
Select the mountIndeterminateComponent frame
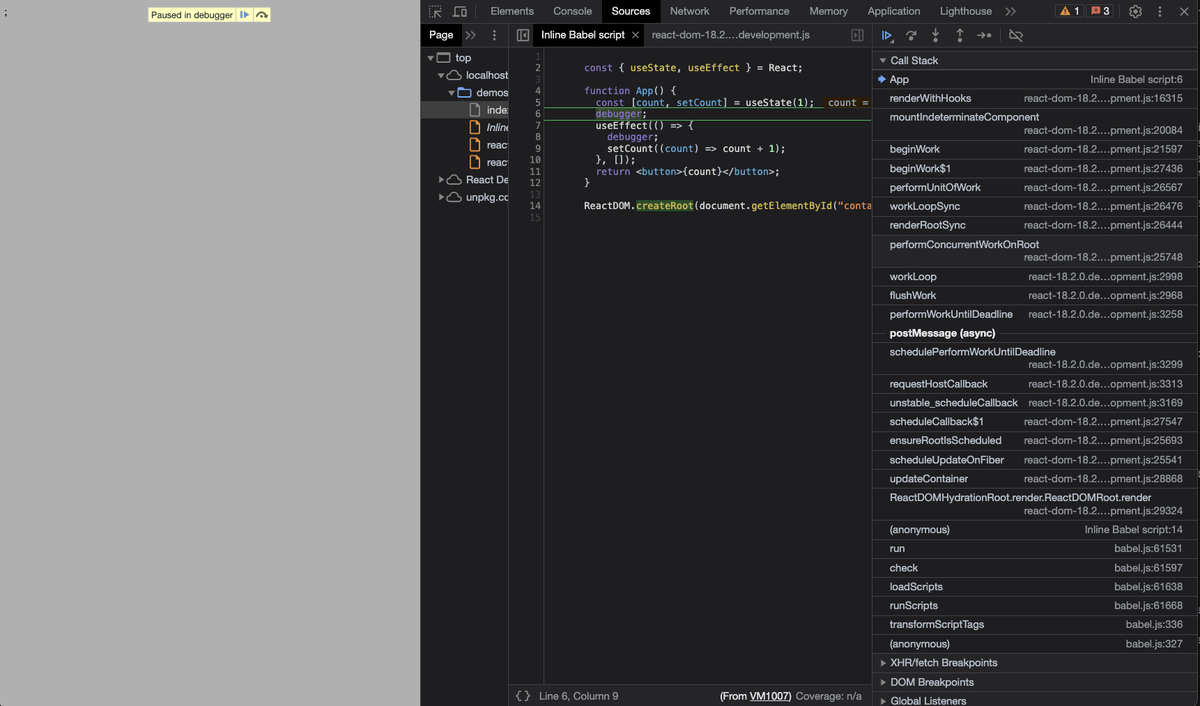pyautogui.click(x=1035, y=124)
